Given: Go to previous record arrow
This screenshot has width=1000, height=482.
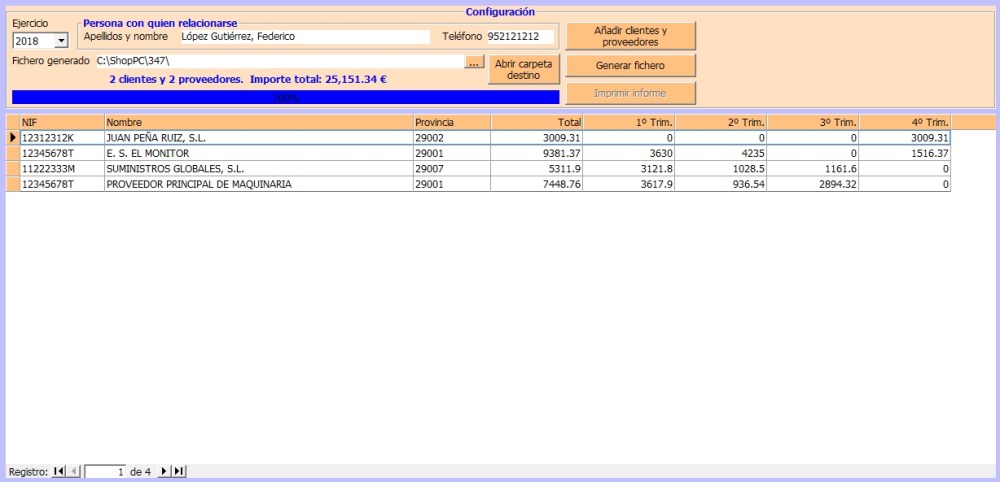Looking at the screenshot, I should 74,471.
